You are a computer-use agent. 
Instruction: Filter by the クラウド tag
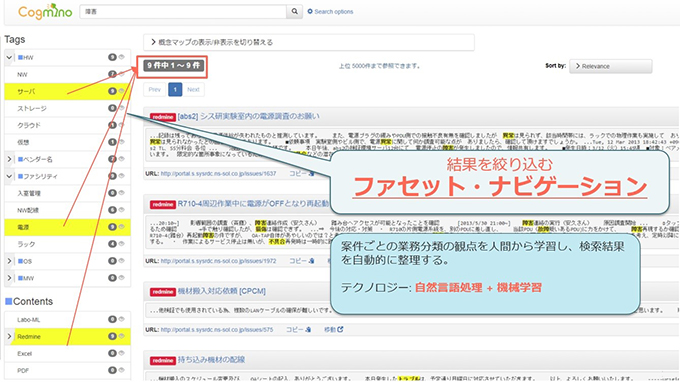pos(29,125)
